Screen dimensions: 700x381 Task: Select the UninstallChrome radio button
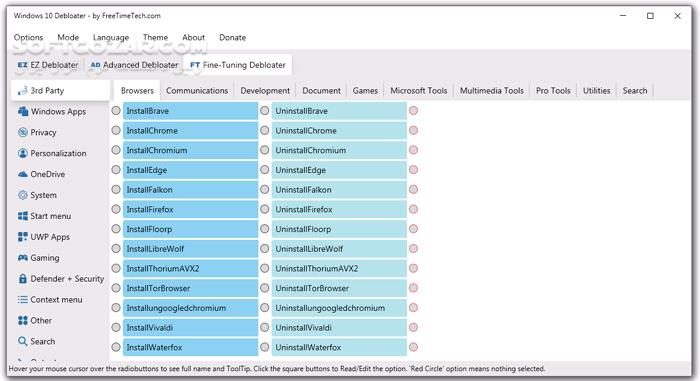click(x=265, y=130)
